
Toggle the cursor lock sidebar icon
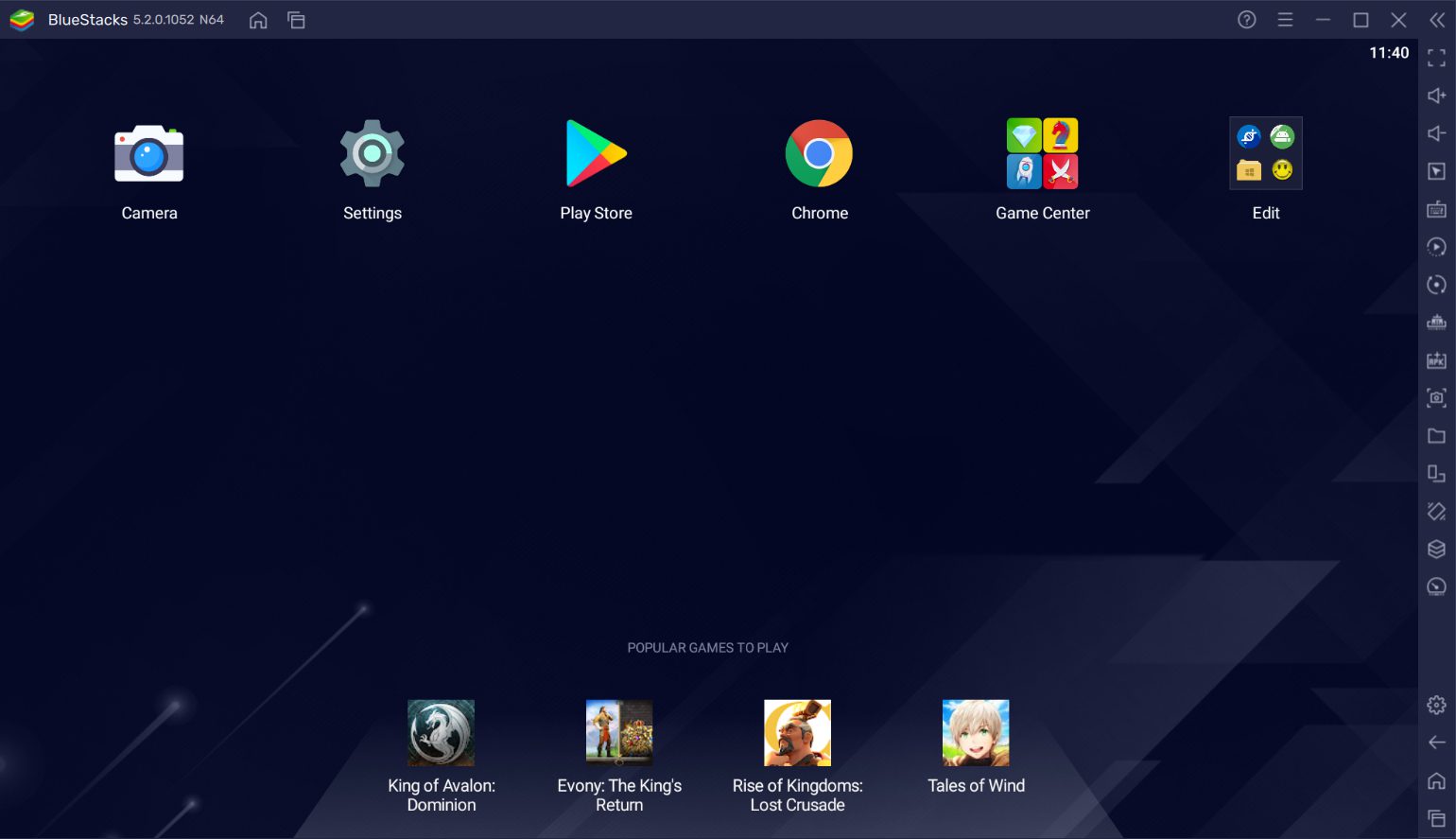coord(1436,171)
